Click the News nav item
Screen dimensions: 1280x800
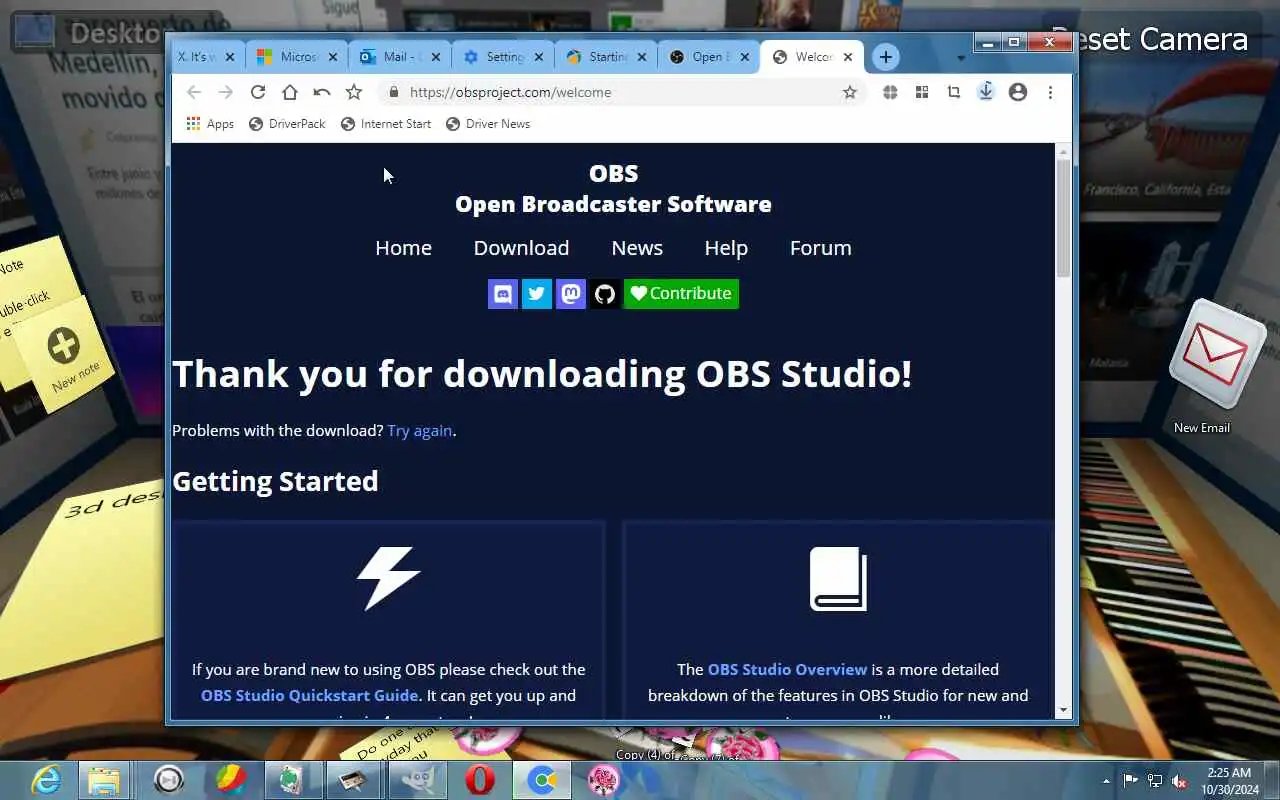(637, 248)
